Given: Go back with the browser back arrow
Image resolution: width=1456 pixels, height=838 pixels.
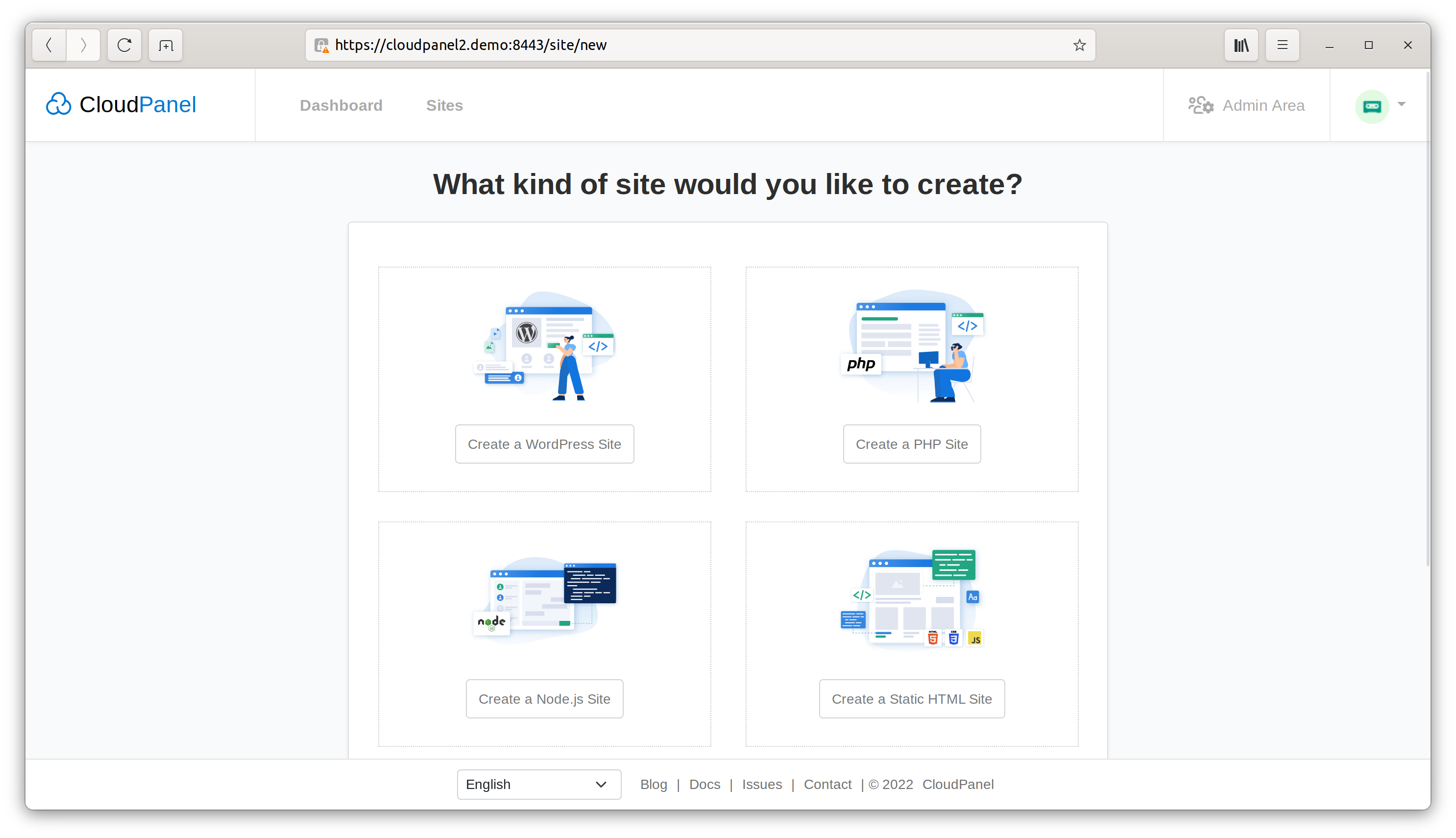Looking at the screenshot, I should click(x=49, y=45).
